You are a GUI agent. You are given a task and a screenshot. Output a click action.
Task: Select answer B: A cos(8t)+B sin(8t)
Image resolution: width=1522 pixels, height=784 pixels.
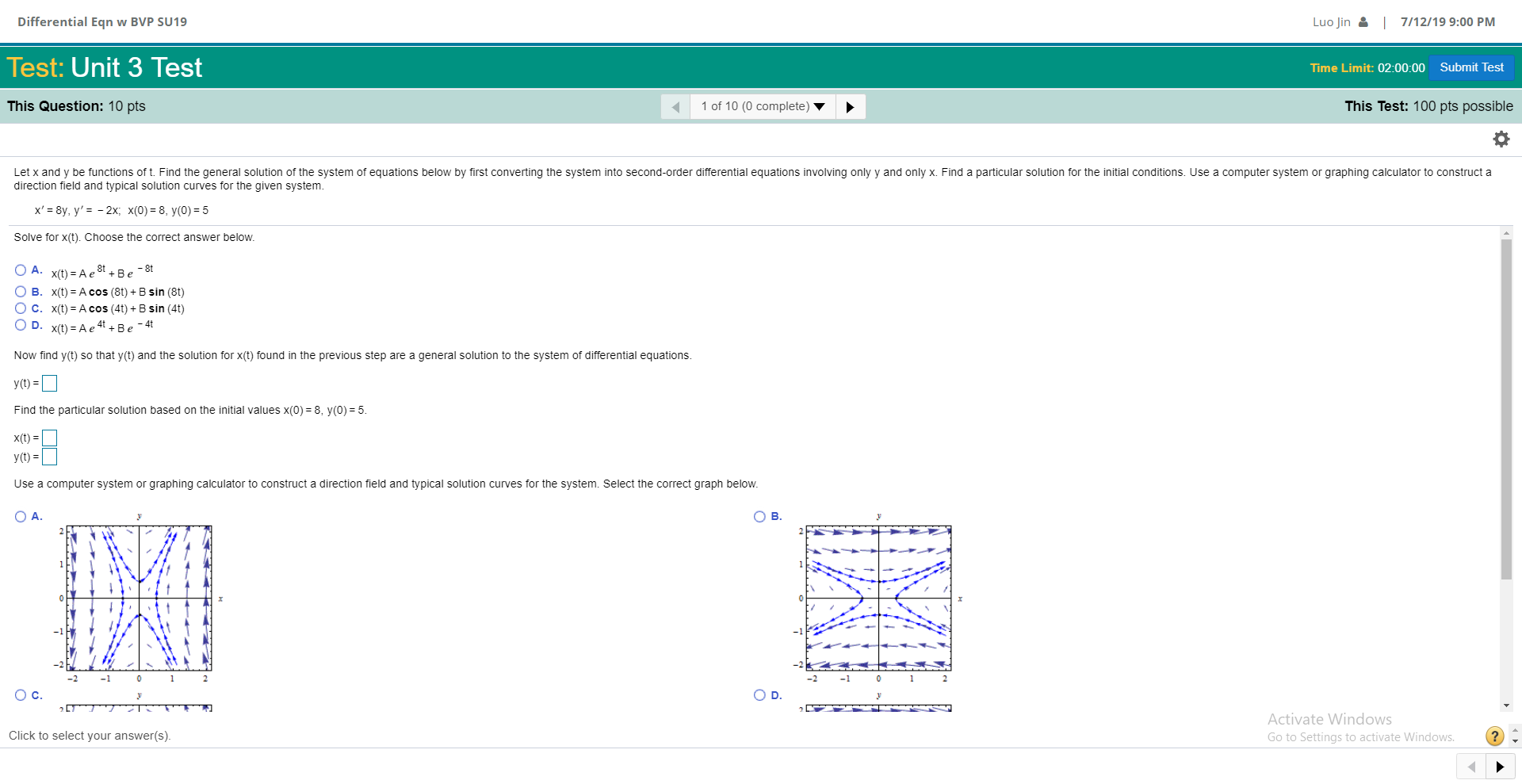21,292
